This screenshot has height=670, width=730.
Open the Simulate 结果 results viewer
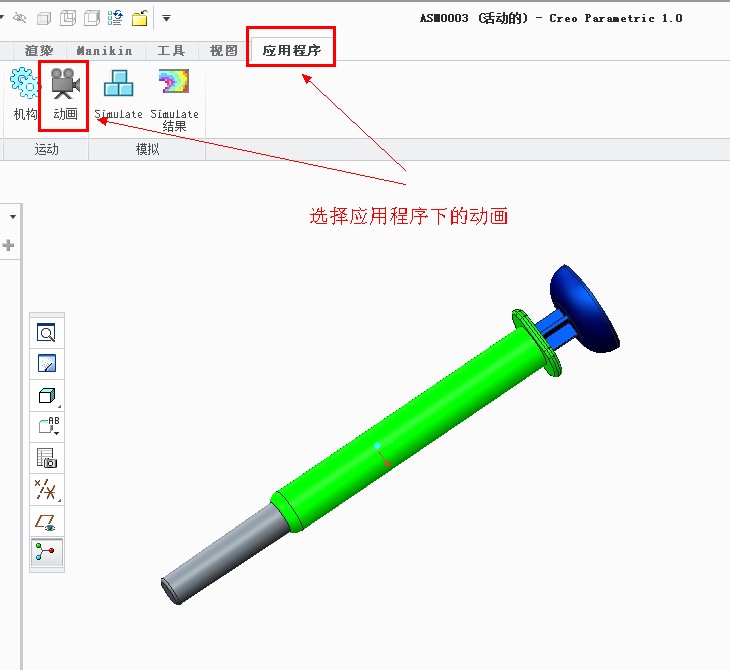(x=175, y=100)
